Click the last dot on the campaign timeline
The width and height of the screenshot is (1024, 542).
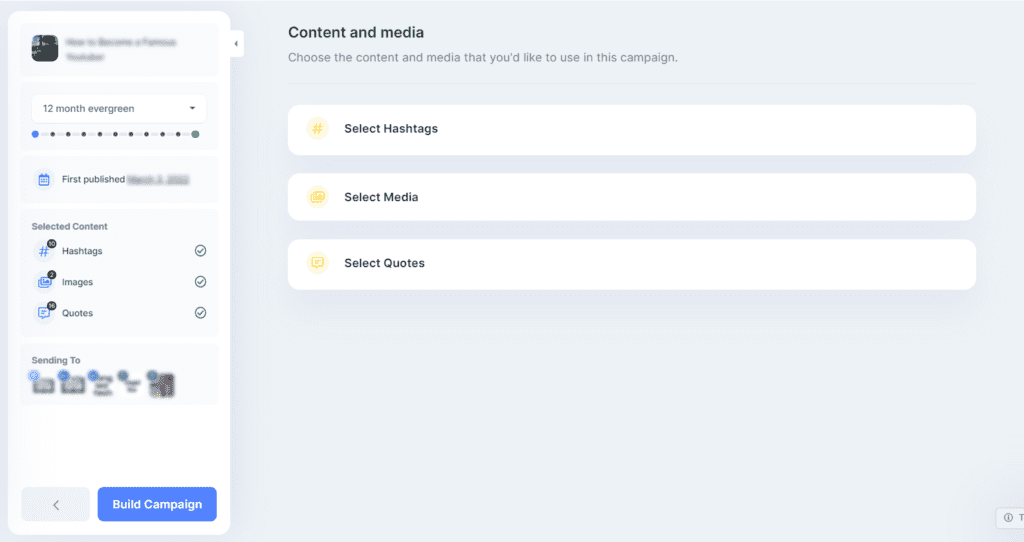(195, 134)
